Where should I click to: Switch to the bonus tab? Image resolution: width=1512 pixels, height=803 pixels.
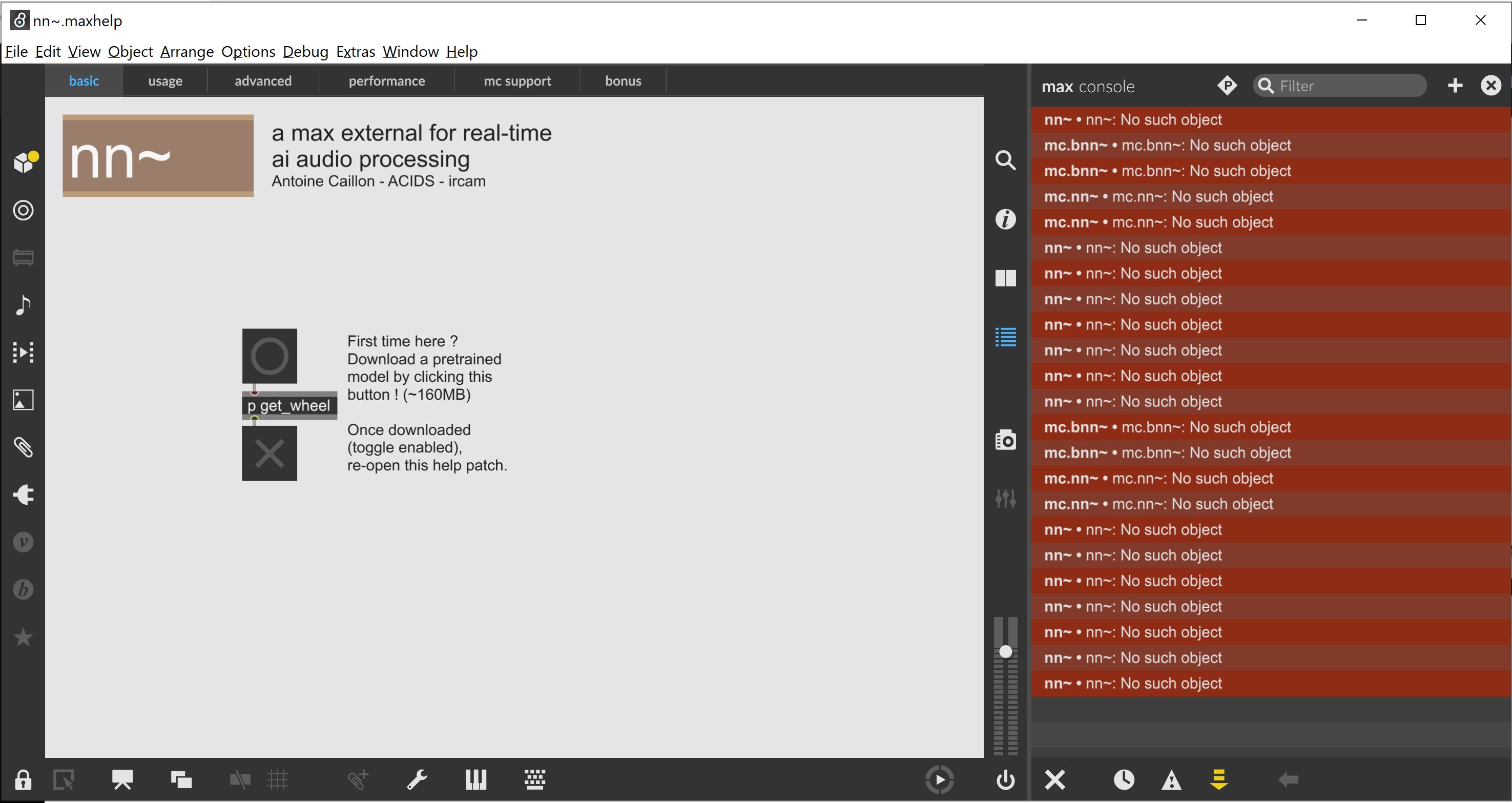point(624,81)
